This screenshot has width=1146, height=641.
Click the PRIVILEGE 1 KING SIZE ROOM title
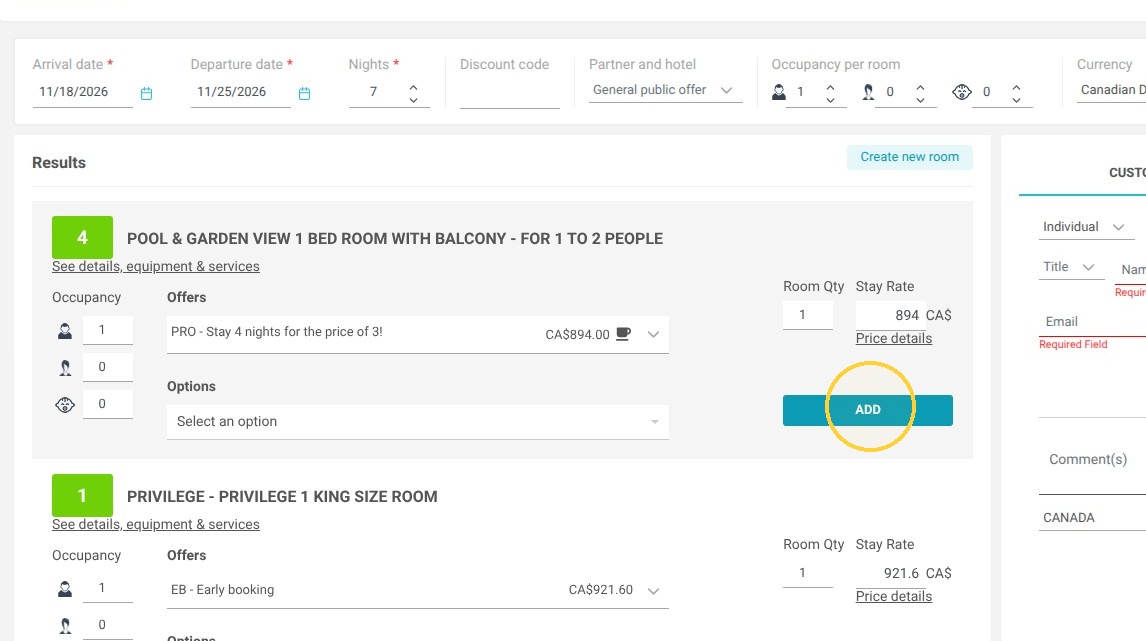[282, 497]
